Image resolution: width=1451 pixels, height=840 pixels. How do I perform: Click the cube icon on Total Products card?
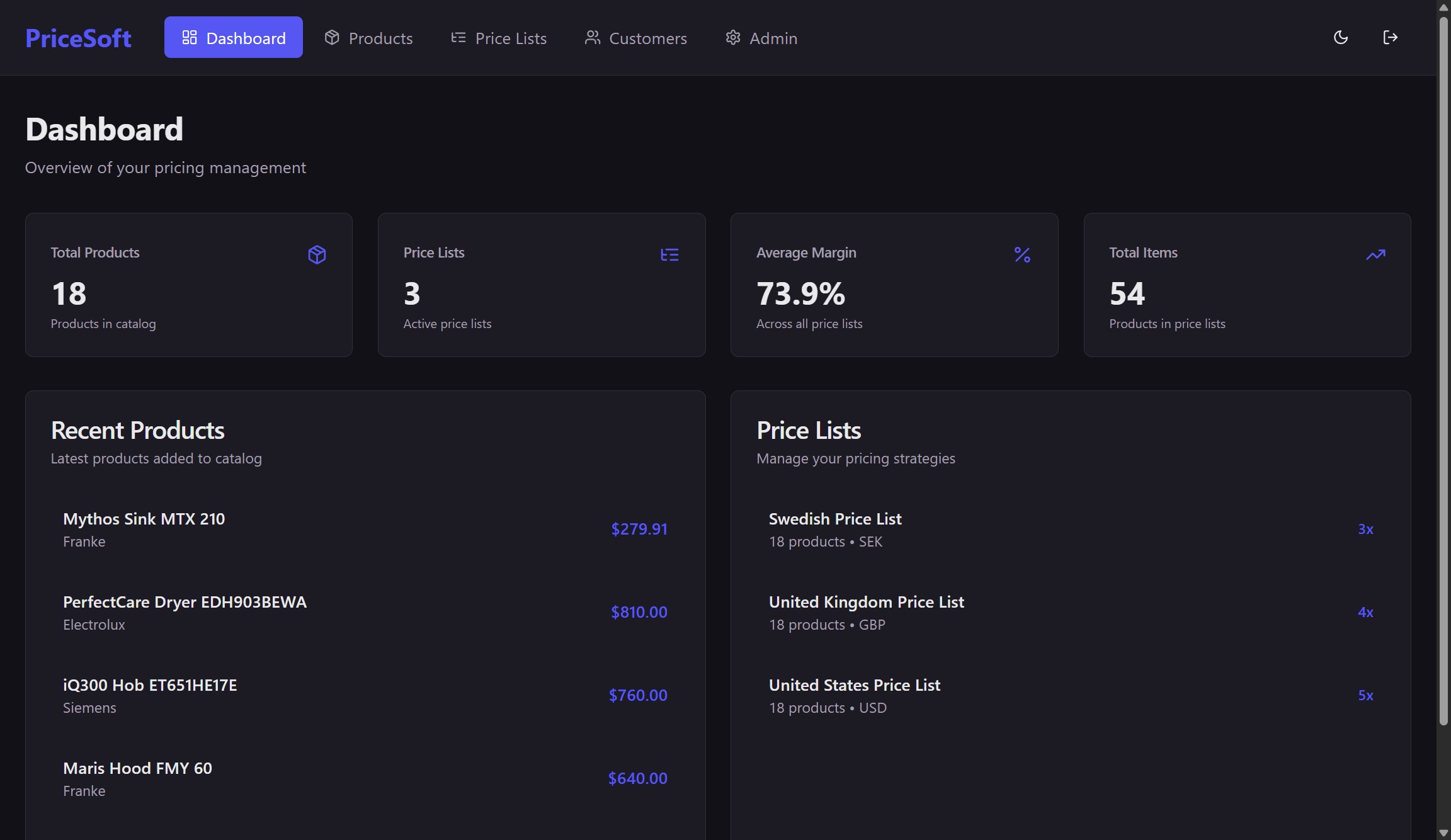pos(317,254)
